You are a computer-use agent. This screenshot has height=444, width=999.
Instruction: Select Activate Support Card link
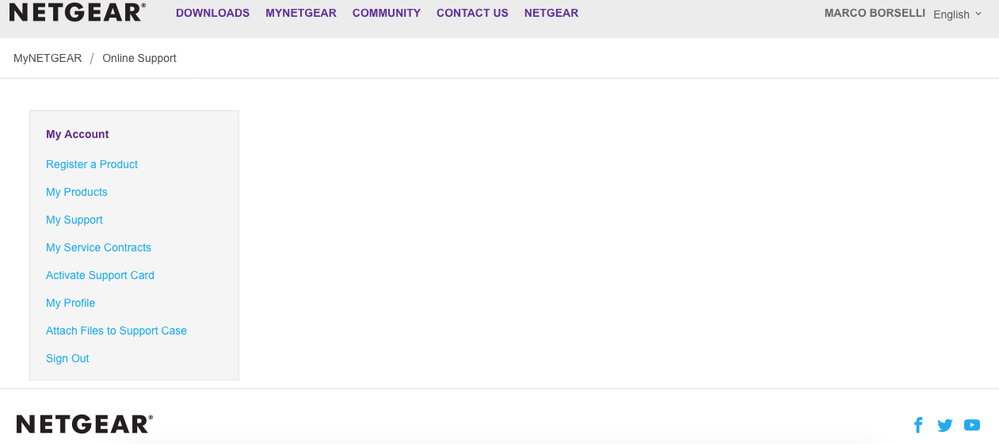(100, 275)
